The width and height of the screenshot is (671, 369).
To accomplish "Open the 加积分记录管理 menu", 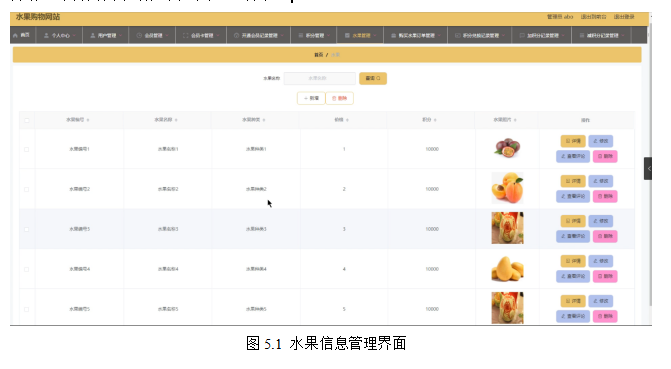I will tap(542, 36).
